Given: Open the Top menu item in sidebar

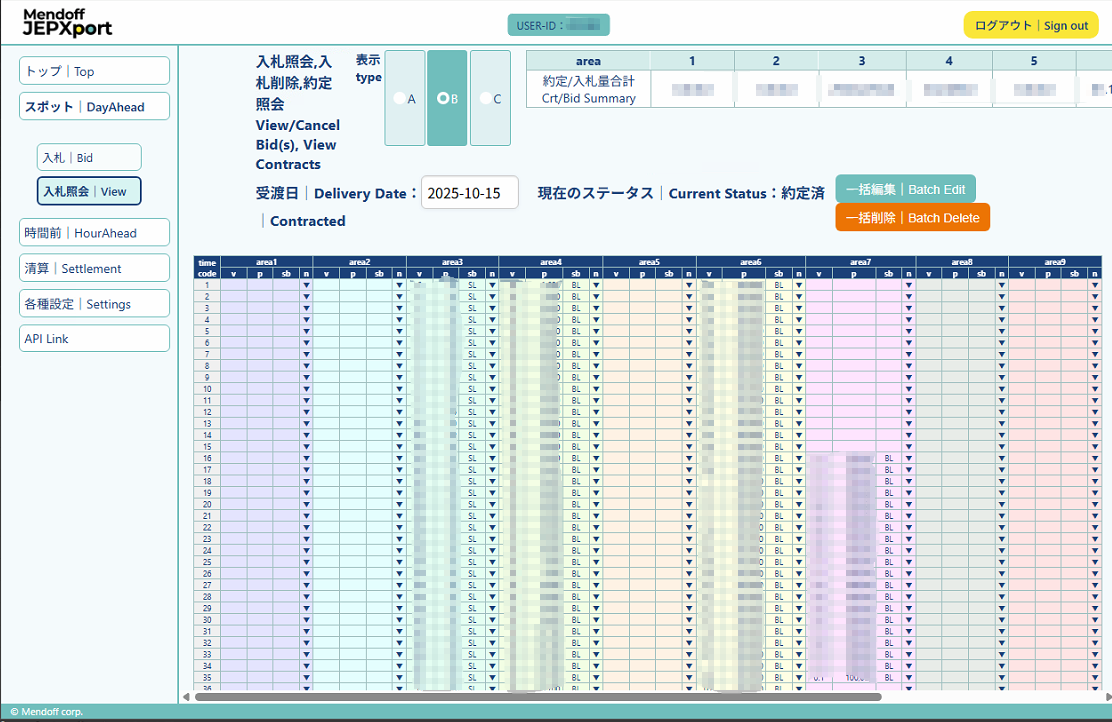Looking at the screenshot, I should pyautogui.click(x=94, y=71).
